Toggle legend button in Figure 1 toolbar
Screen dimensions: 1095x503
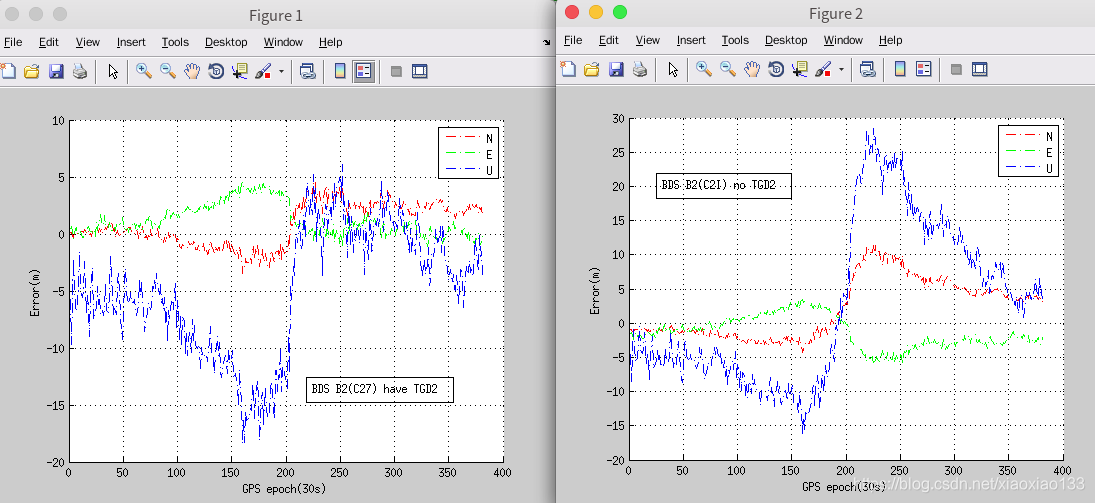click(364, 71)
